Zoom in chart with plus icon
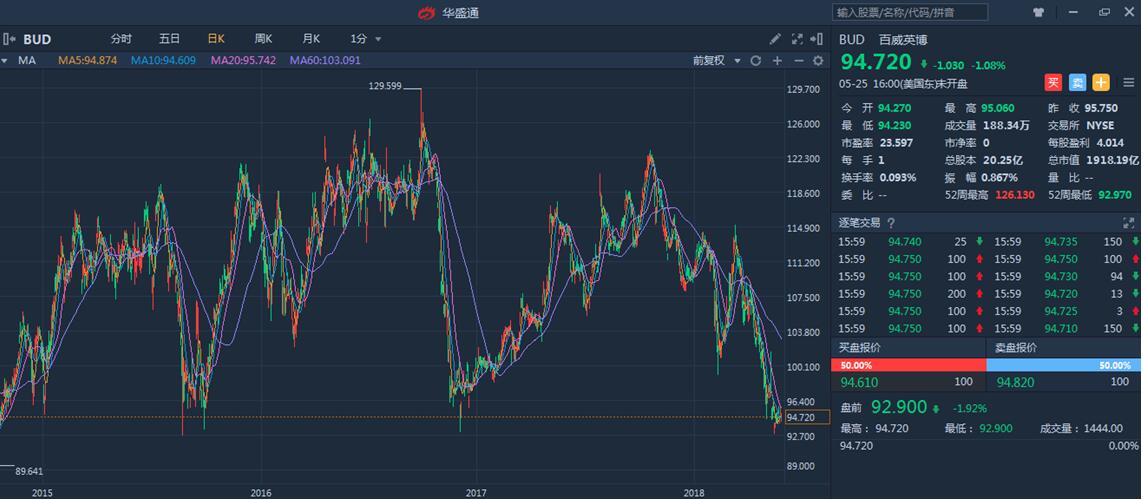The height and width of the screenshot is (500, 1143). tap(777, 60)
